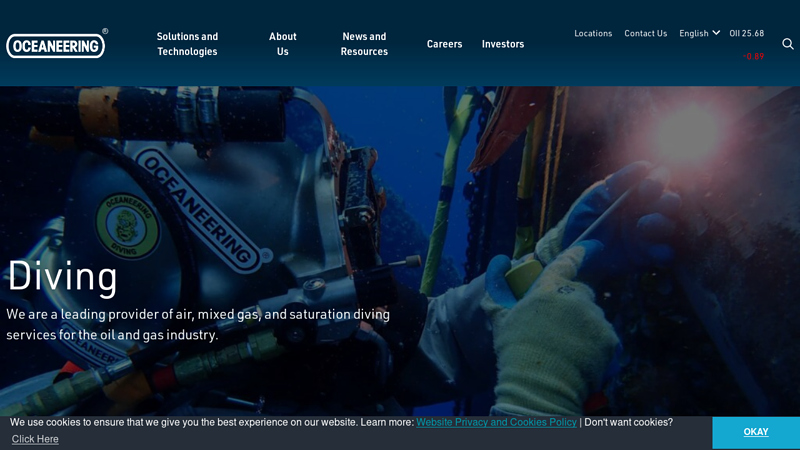Expand News and Resources menu
800x450 pixels.
coord(364,44)
